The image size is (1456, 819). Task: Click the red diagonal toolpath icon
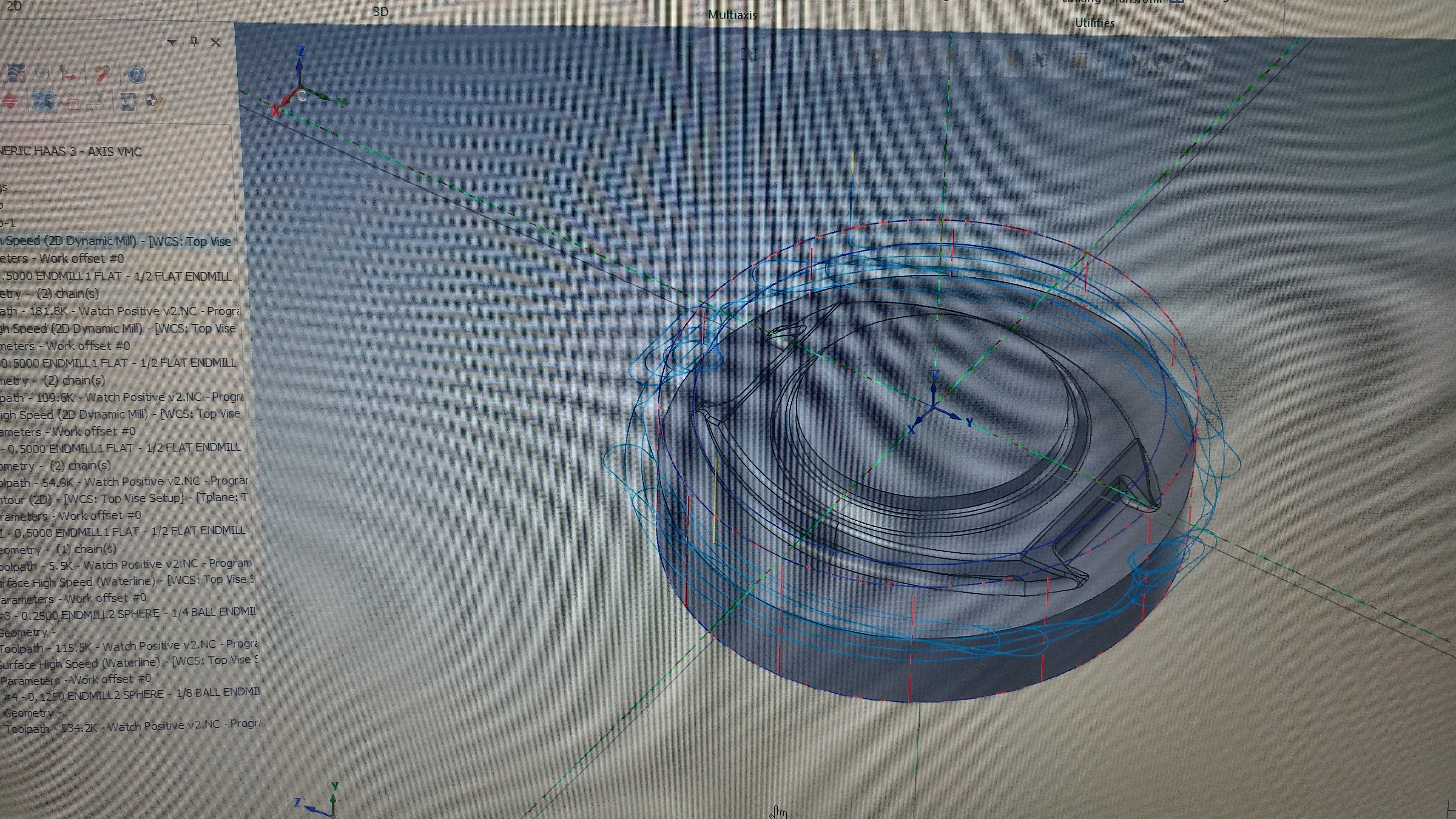(x=102, y=73)
